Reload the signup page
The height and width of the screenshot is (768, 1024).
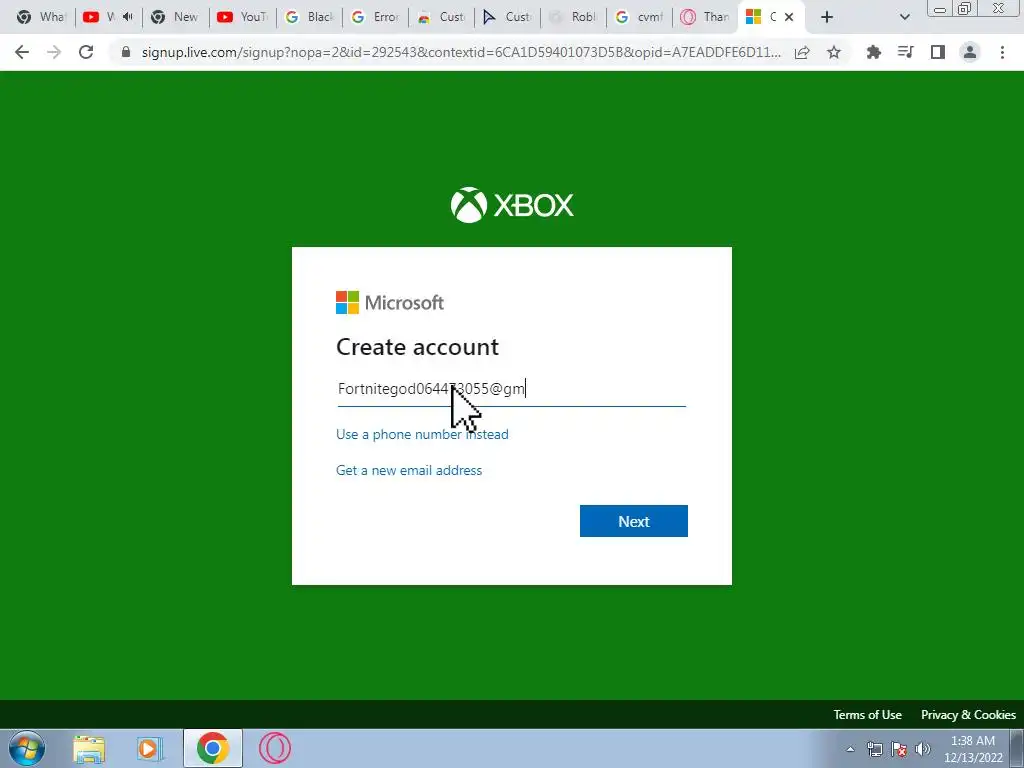click(x=86, y=52)
